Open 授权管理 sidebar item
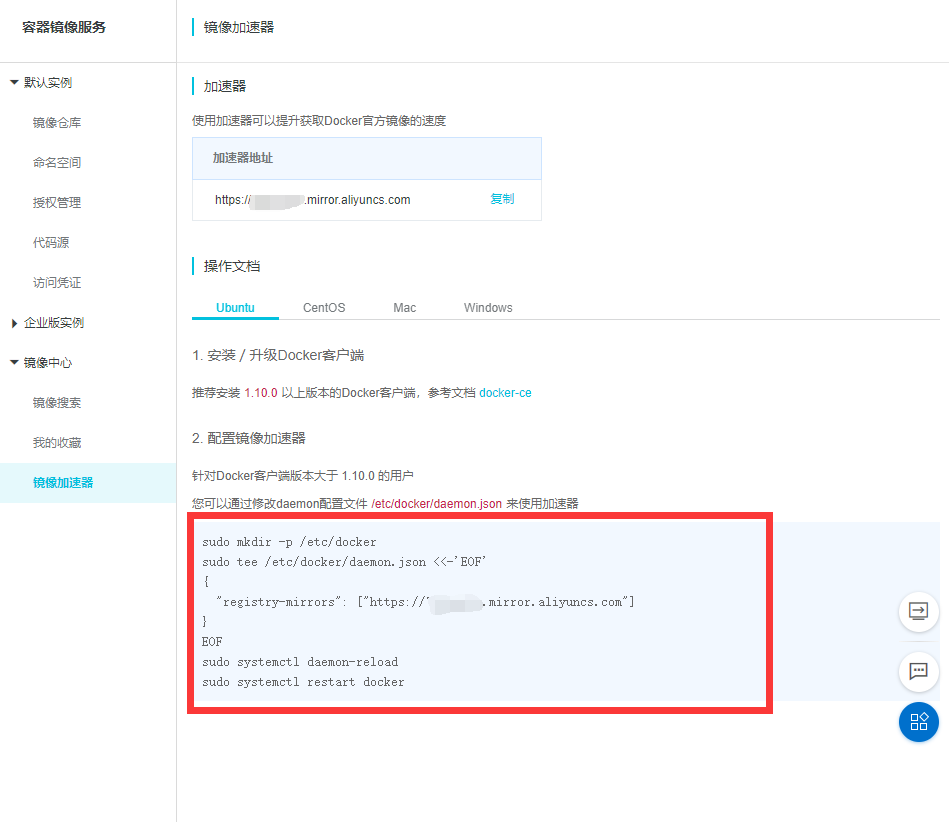The width and height of the screenshot is (949, 822). point(57,203)
